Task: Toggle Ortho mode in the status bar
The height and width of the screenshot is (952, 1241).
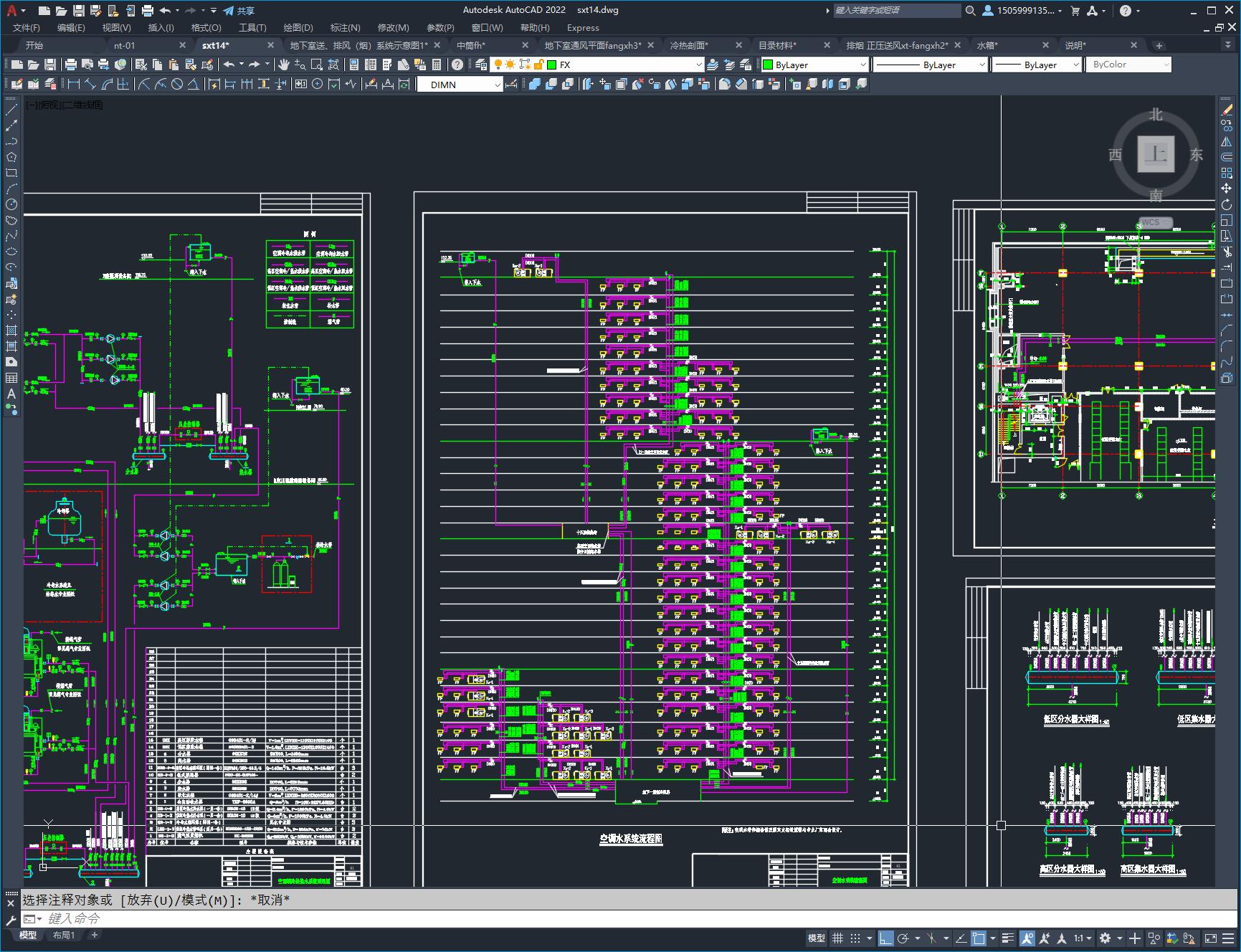Action: (886, 938)
